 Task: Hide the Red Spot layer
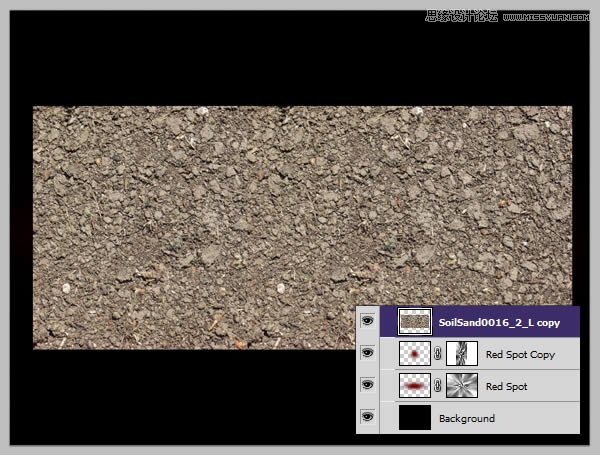point(368,386)
